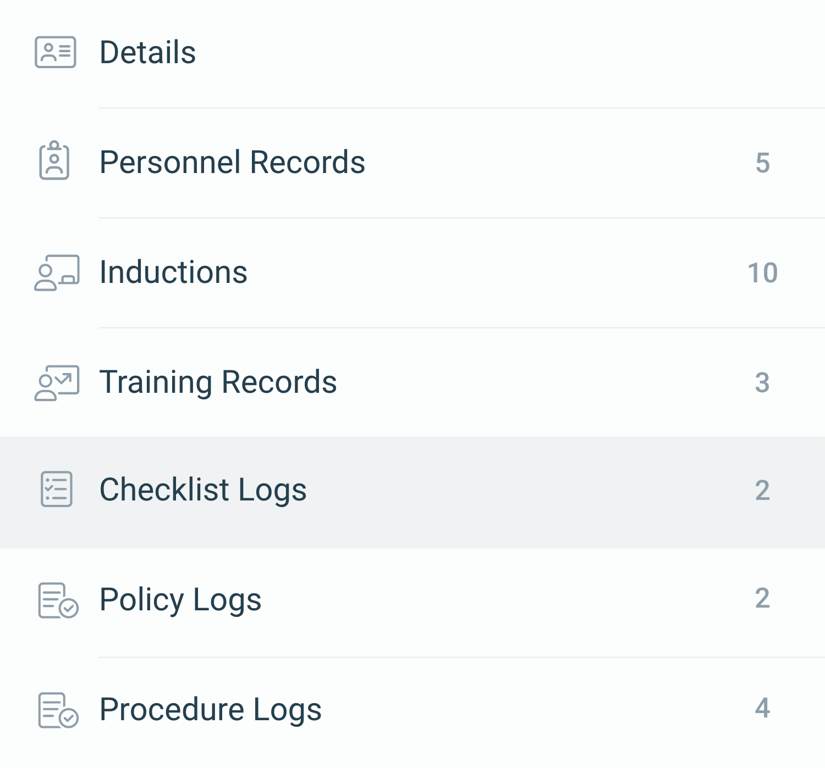Click the Checklist Logs count of 2
Screen dimensions: 825x768
click(763, 490)
